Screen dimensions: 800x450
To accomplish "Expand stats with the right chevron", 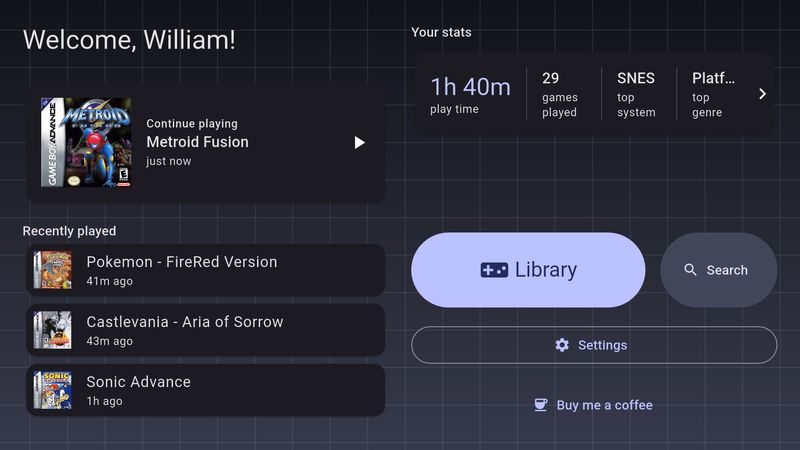I will pos(762,94).
